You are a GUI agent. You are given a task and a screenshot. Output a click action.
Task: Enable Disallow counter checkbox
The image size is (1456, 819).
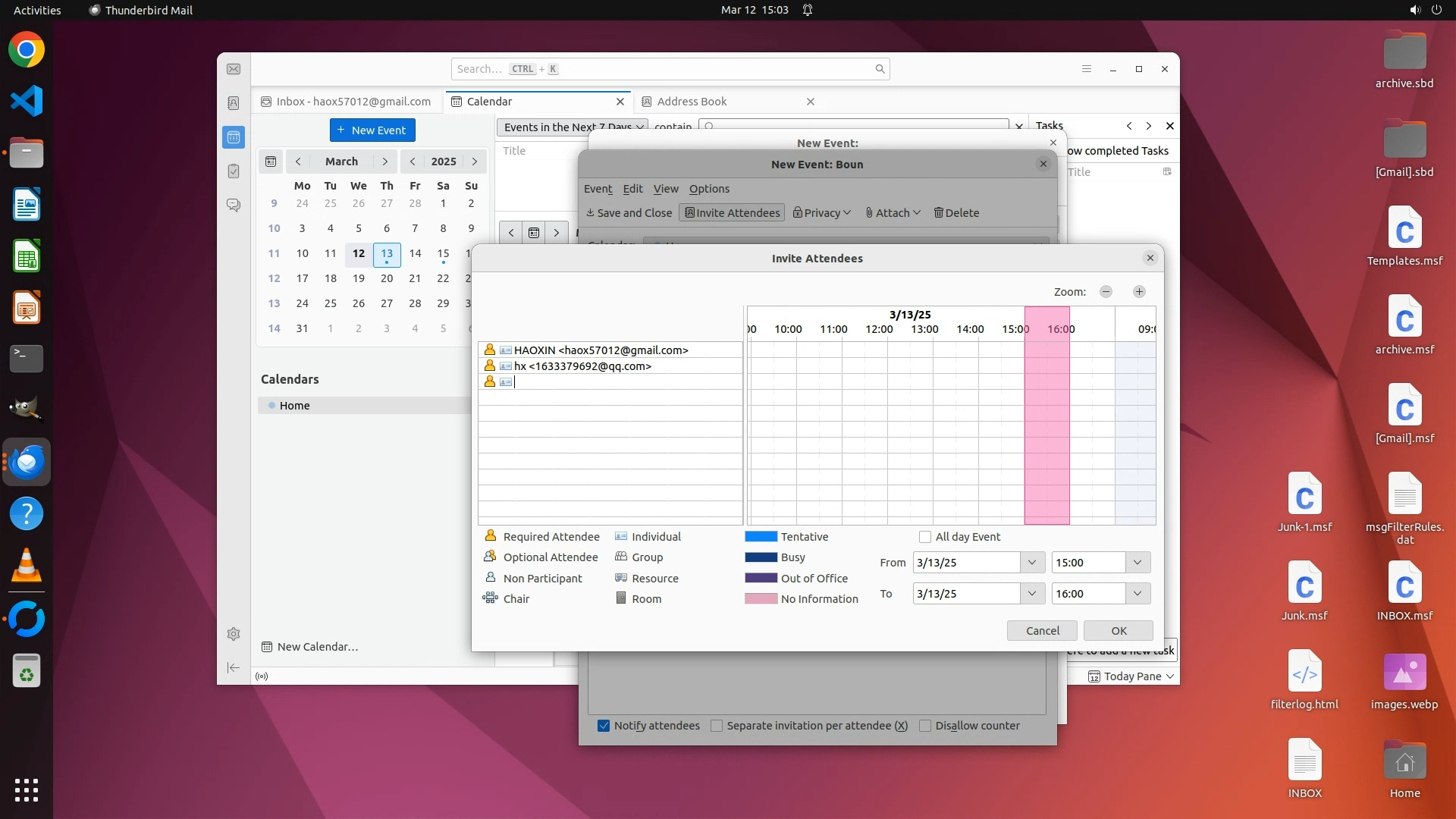click(x=925, y=726)
